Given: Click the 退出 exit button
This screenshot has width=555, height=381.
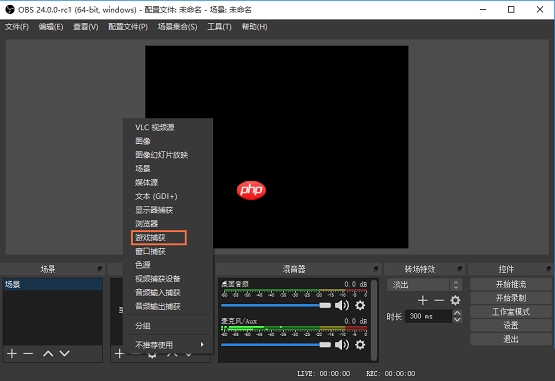Looking at the screenshot, I should tap(510, 339).
